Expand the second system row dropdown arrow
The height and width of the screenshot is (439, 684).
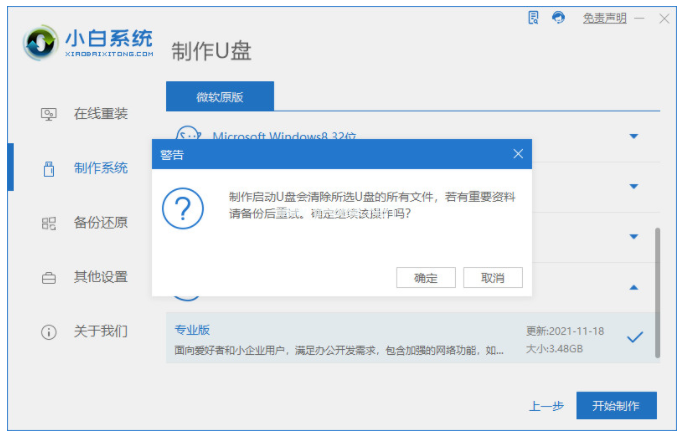633,186
